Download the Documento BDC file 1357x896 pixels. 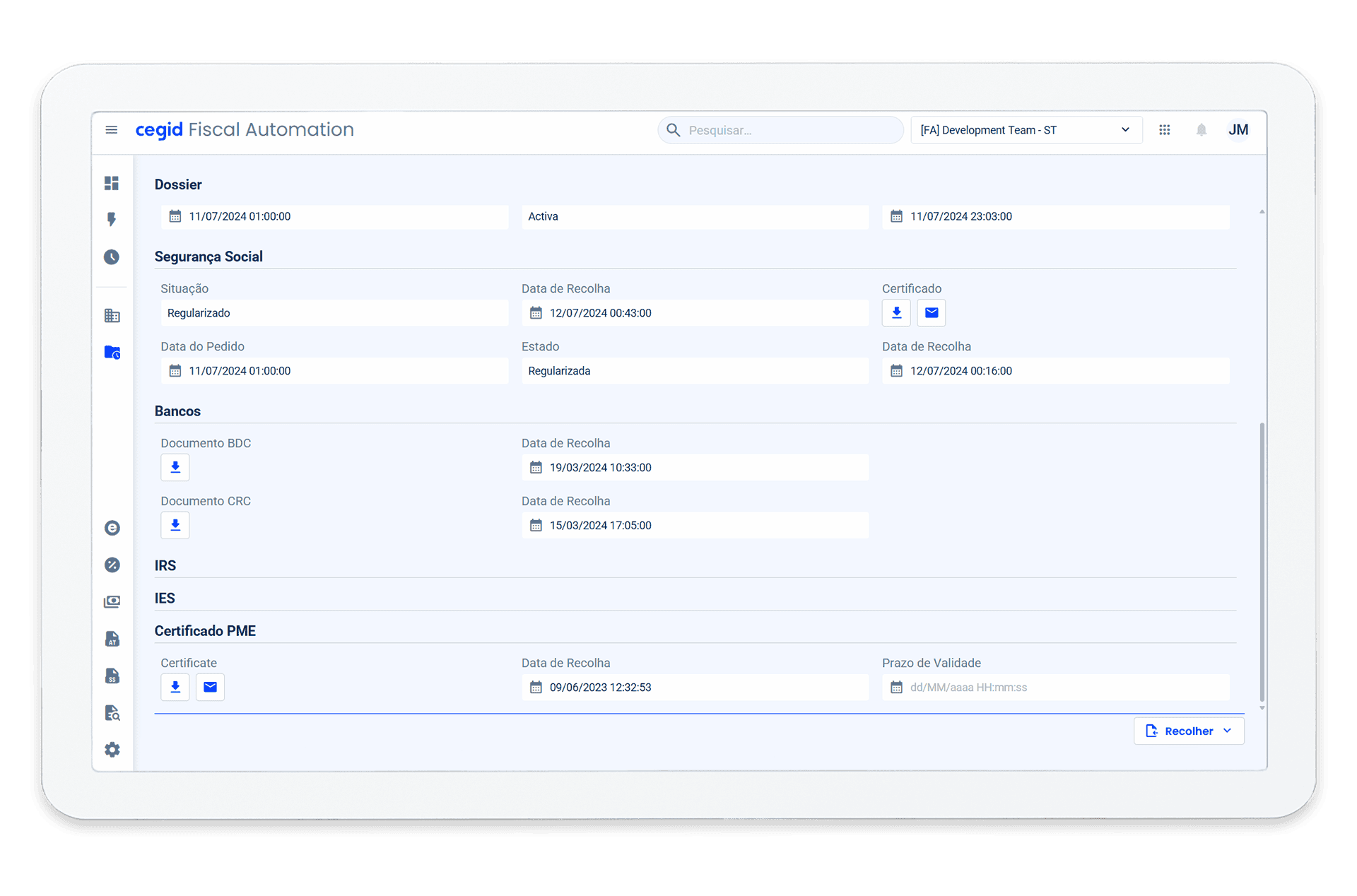(x=175, y=468)
